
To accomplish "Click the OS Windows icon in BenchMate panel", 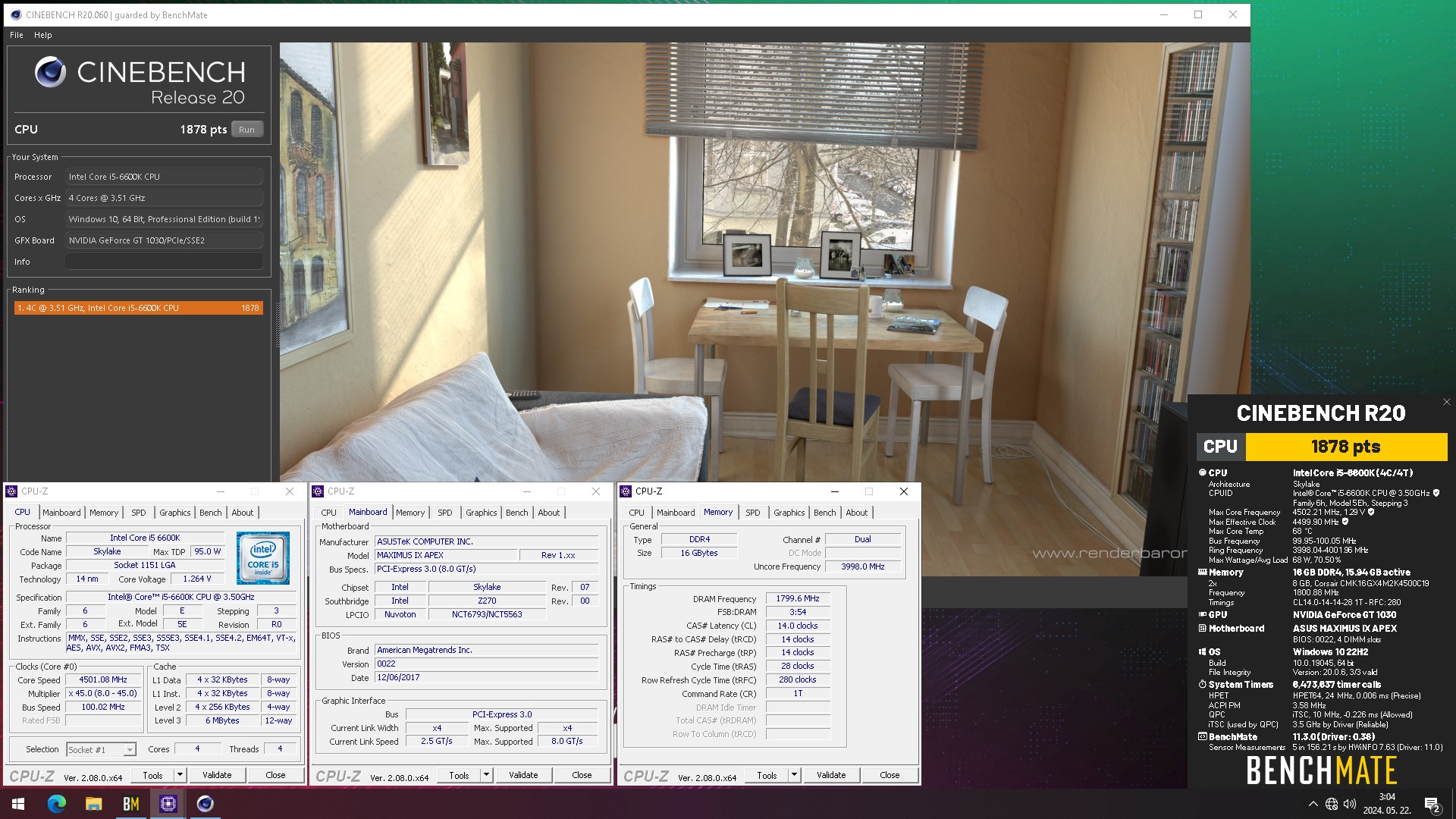I will (x=1202, y=651).
